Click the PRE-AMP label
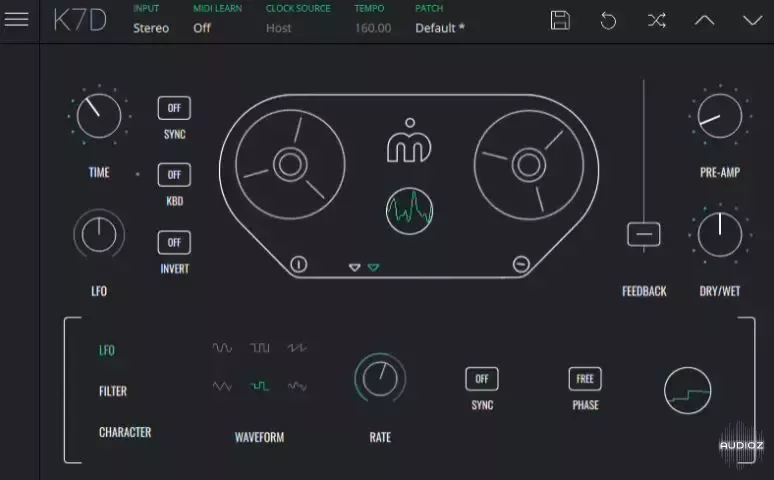774x480 pixels. pos(720,172)
